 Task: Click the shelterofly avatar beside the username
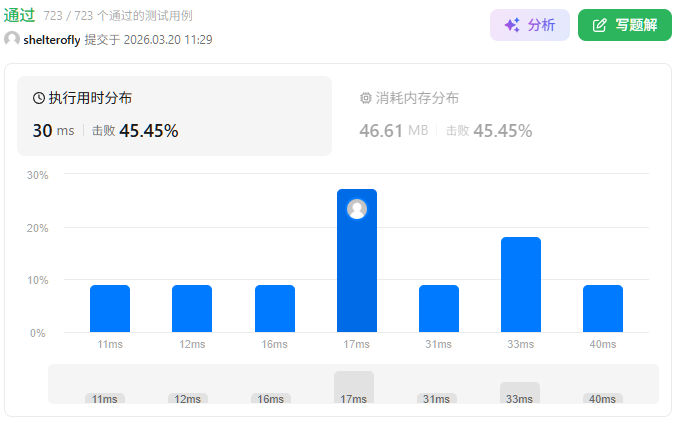point(12,39)
